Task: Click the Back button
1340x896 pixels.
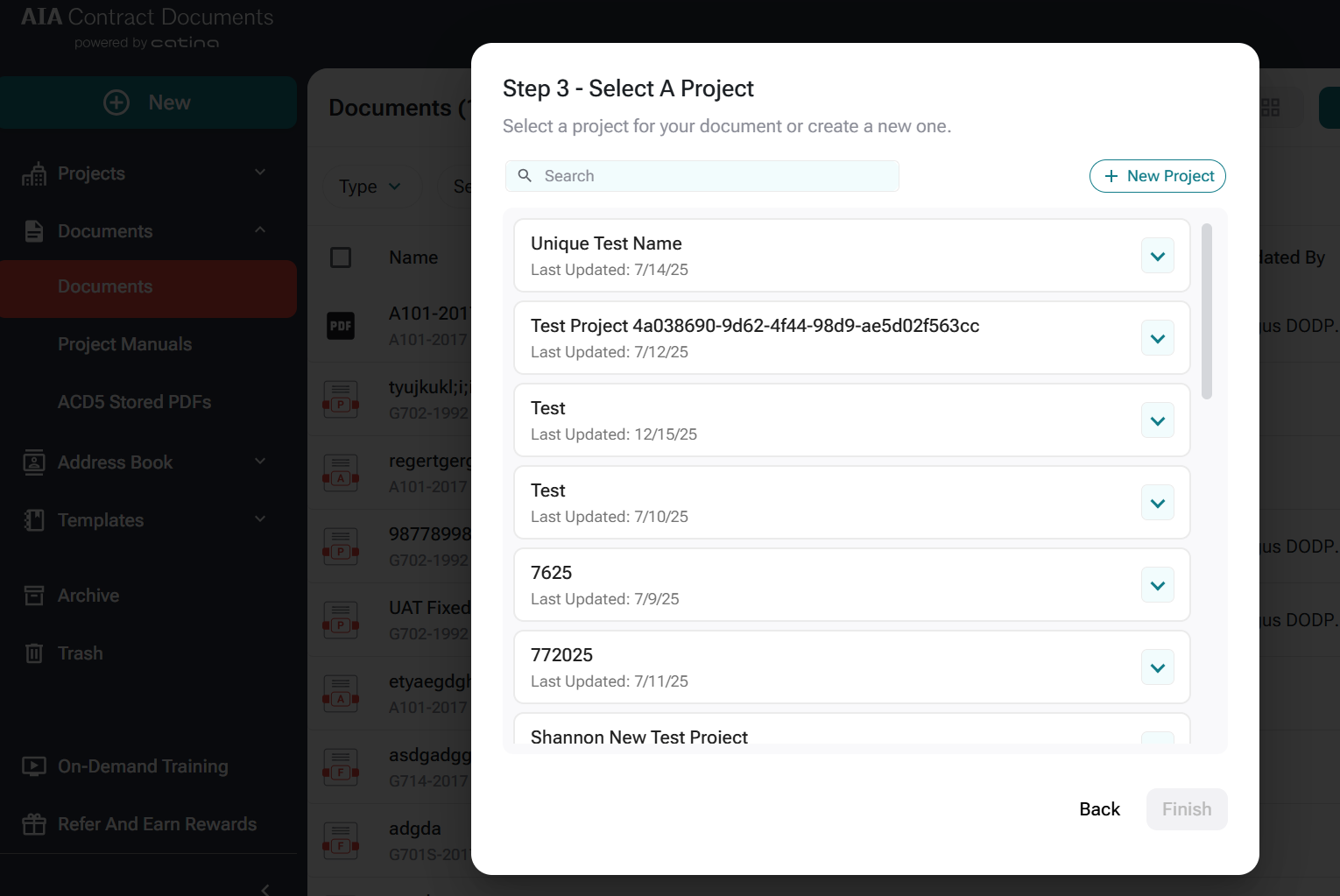Action: point(1099,809)
